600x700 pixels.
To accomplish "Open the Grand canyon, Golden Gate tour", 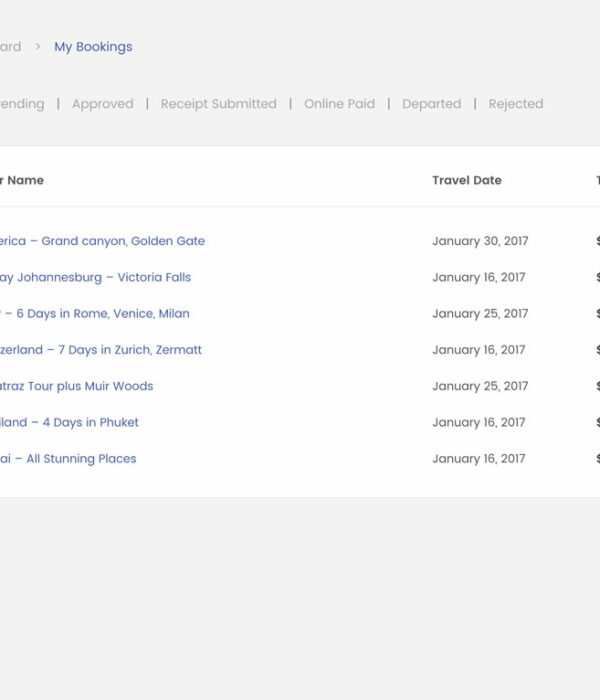I will coord(102,241).
